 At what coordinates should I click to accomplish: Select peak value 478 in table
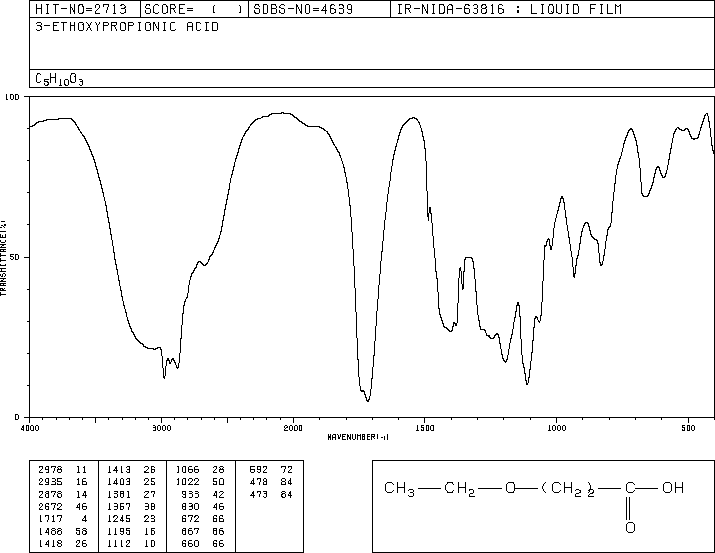point(259,482)
